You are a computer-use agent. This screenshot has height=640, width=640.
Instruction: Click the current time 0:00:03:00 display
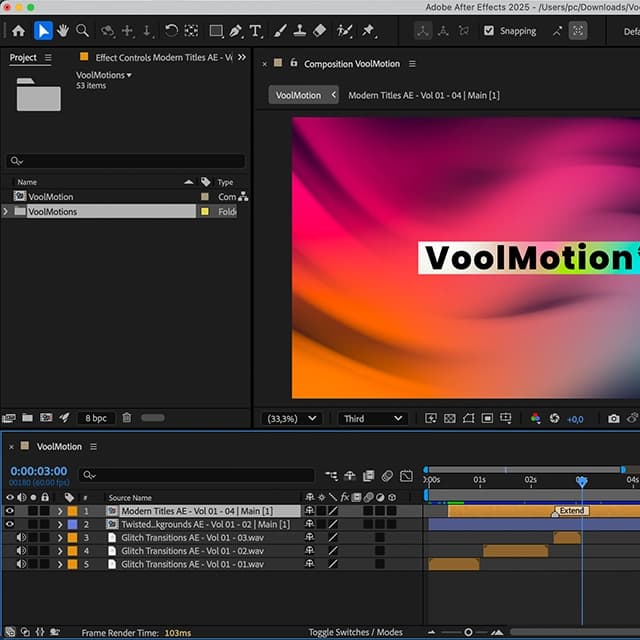pyautogui.click(x=39, y=471)
